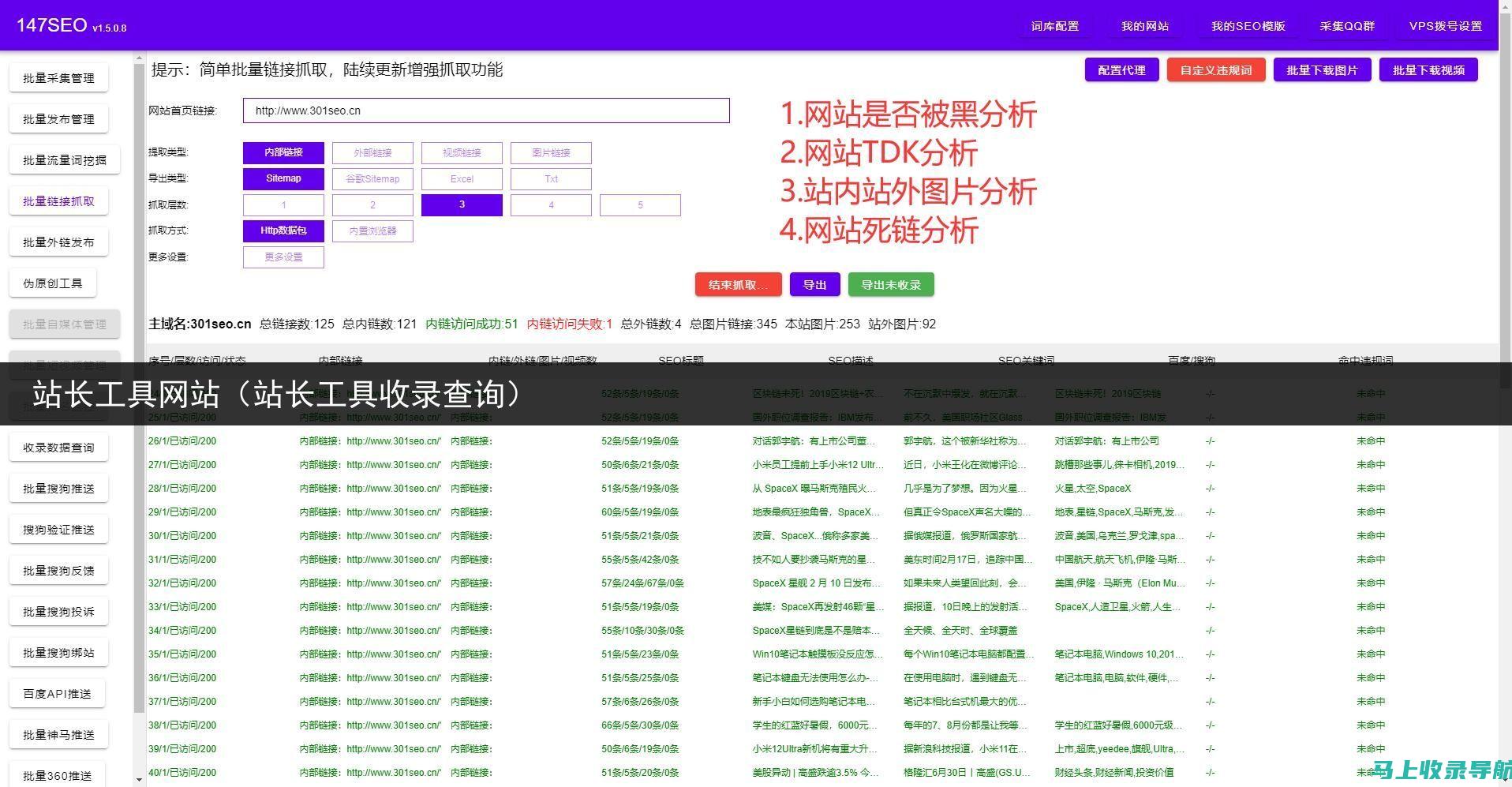Click count cell 57条/24条/67条/0条
This screenshot has width=1512, height=787.
pyautogui.click(x=642, y=583)
